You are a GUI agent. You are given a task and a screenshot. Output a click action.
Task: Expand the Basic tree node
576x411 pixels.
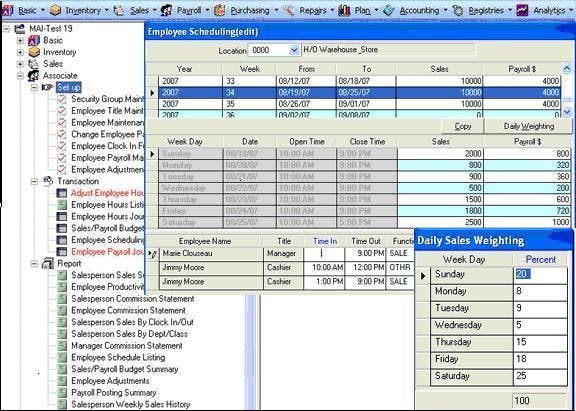[x=21, y=40]
